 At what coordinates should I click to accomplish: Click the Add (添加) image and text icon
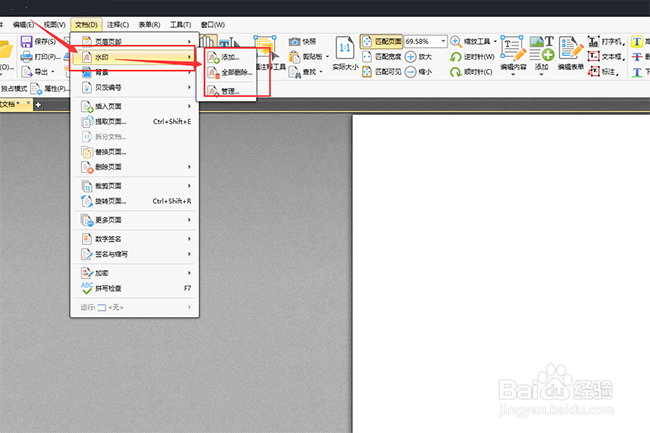[542, 48]
